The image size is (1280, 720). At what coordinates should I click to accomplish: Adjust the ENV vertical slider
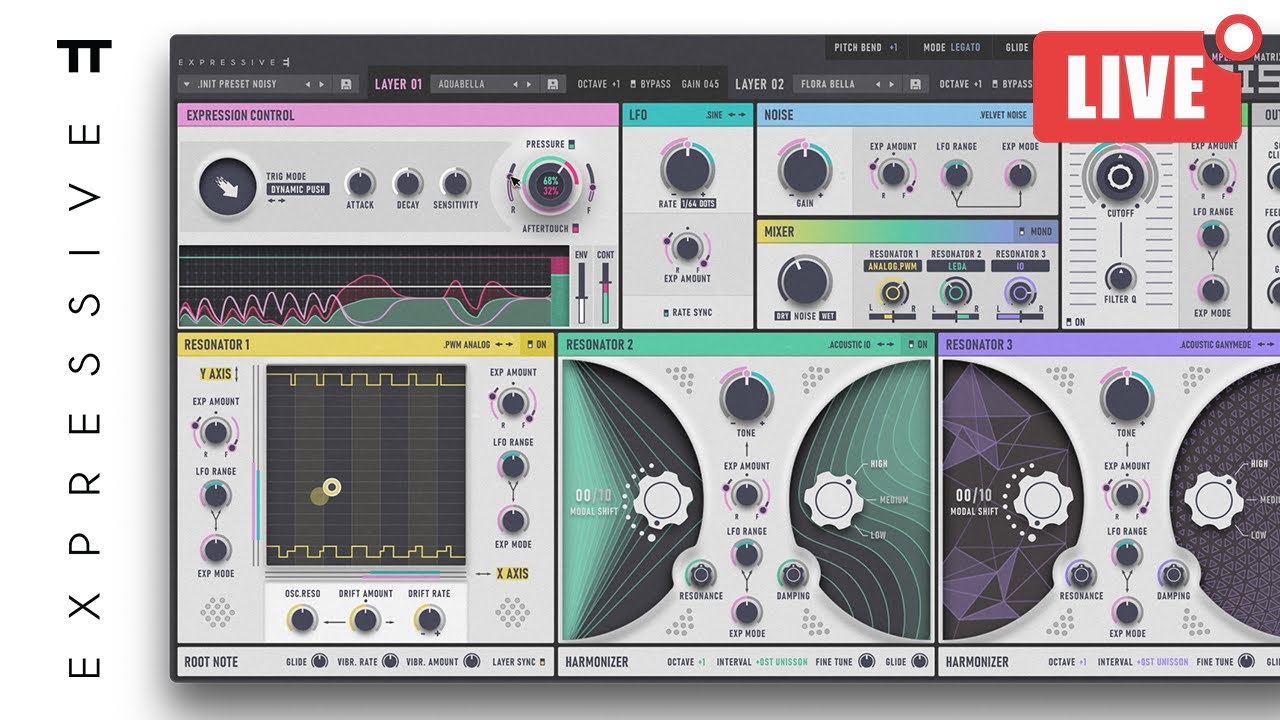point(581,295)
